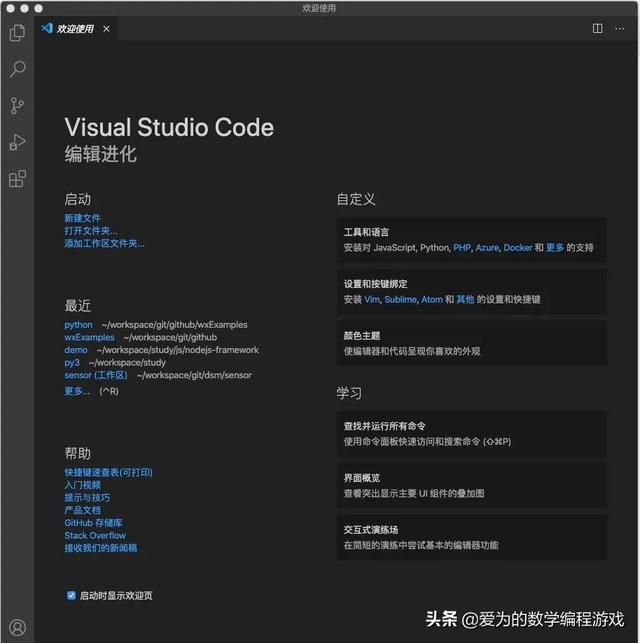
Task: Open the Accounts icon at sidebar bottom
Action: [x=17, y=627]
